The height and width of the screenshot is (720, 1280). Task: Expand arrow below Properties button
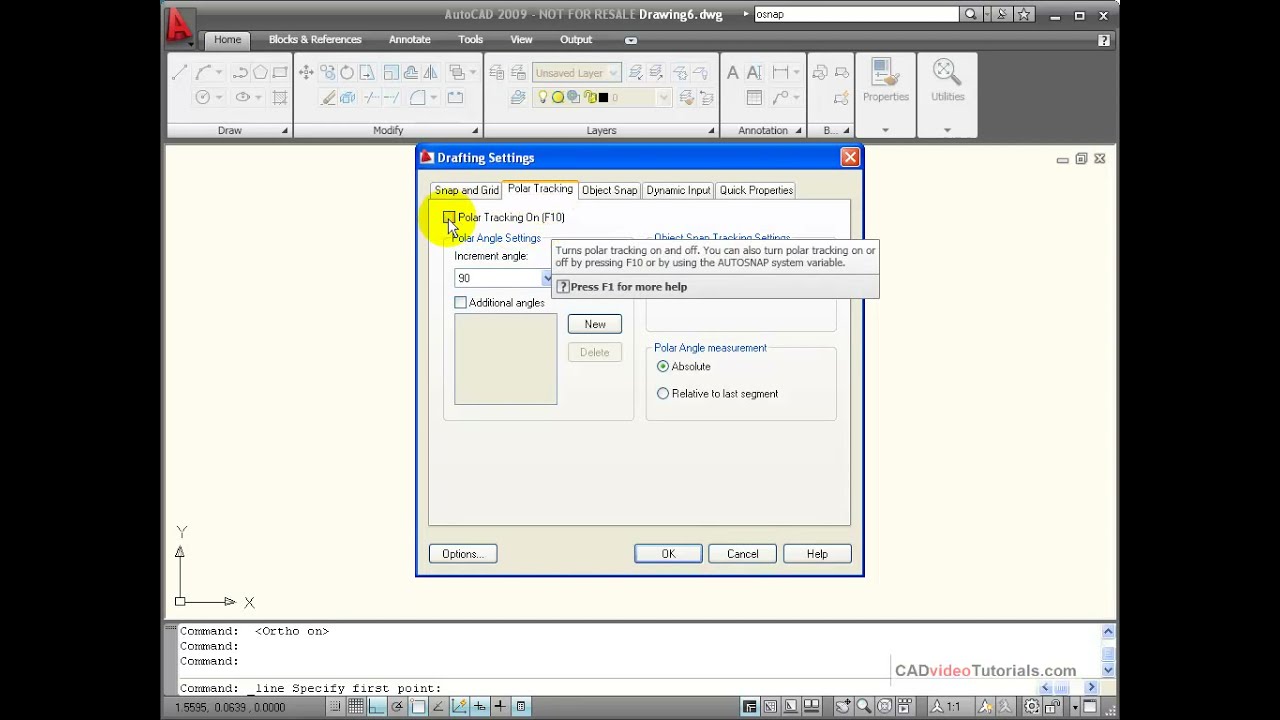pos(885,130)
